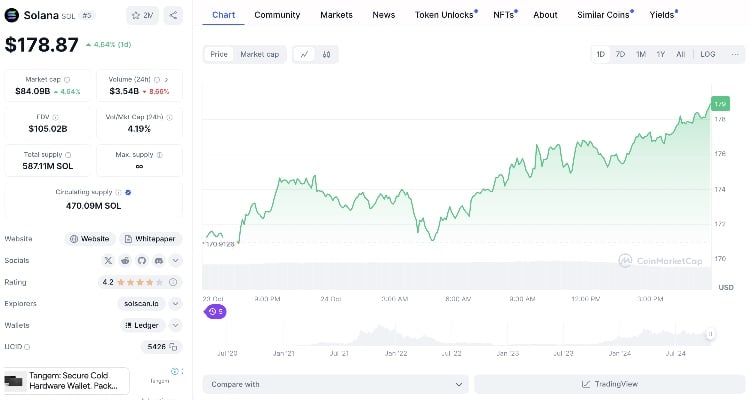Click the Rating info icon
This screenshot has width=750, height=400.
coord(173,282)
